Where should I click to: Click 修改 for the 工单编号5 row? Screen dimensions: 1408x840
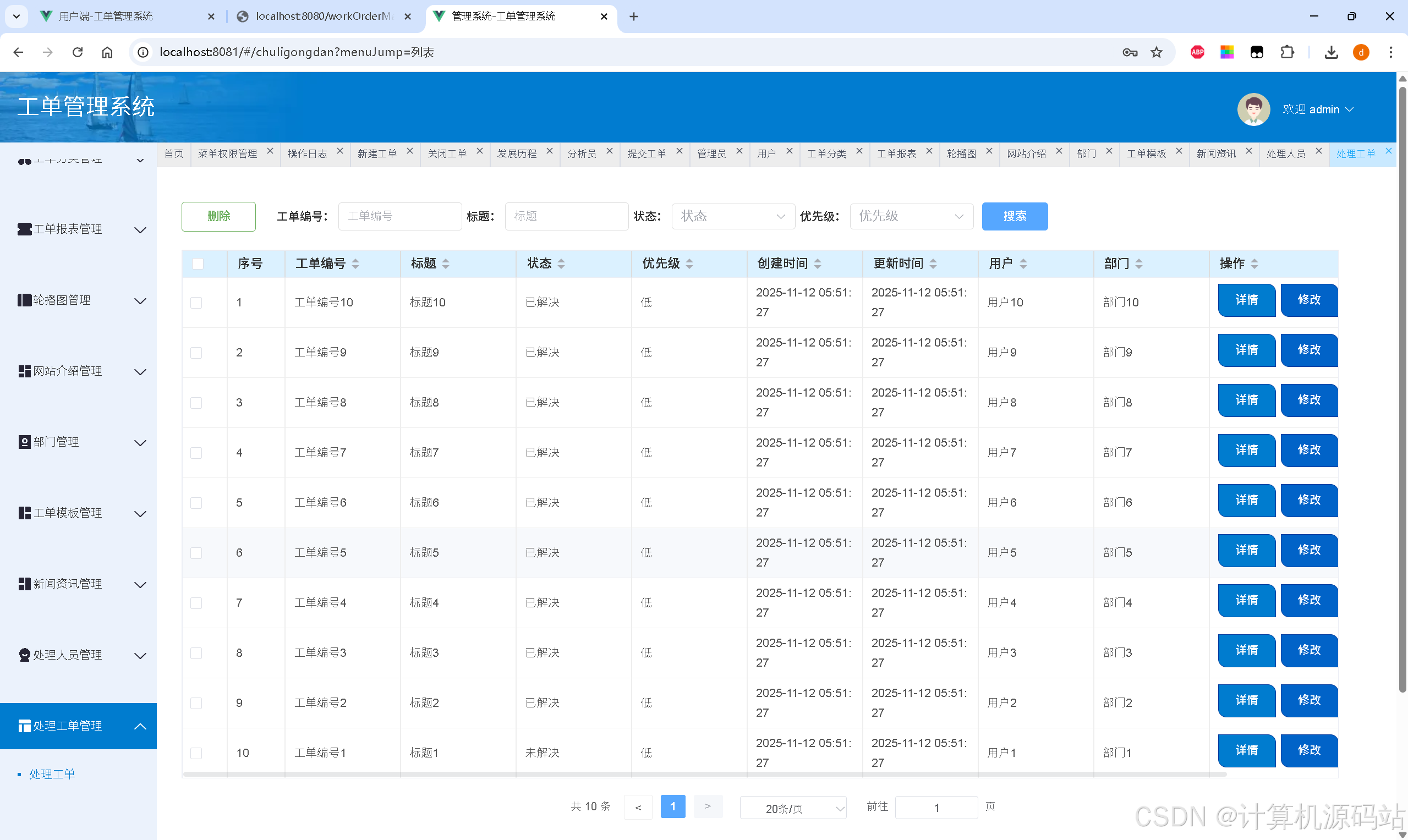(1308, 550)
